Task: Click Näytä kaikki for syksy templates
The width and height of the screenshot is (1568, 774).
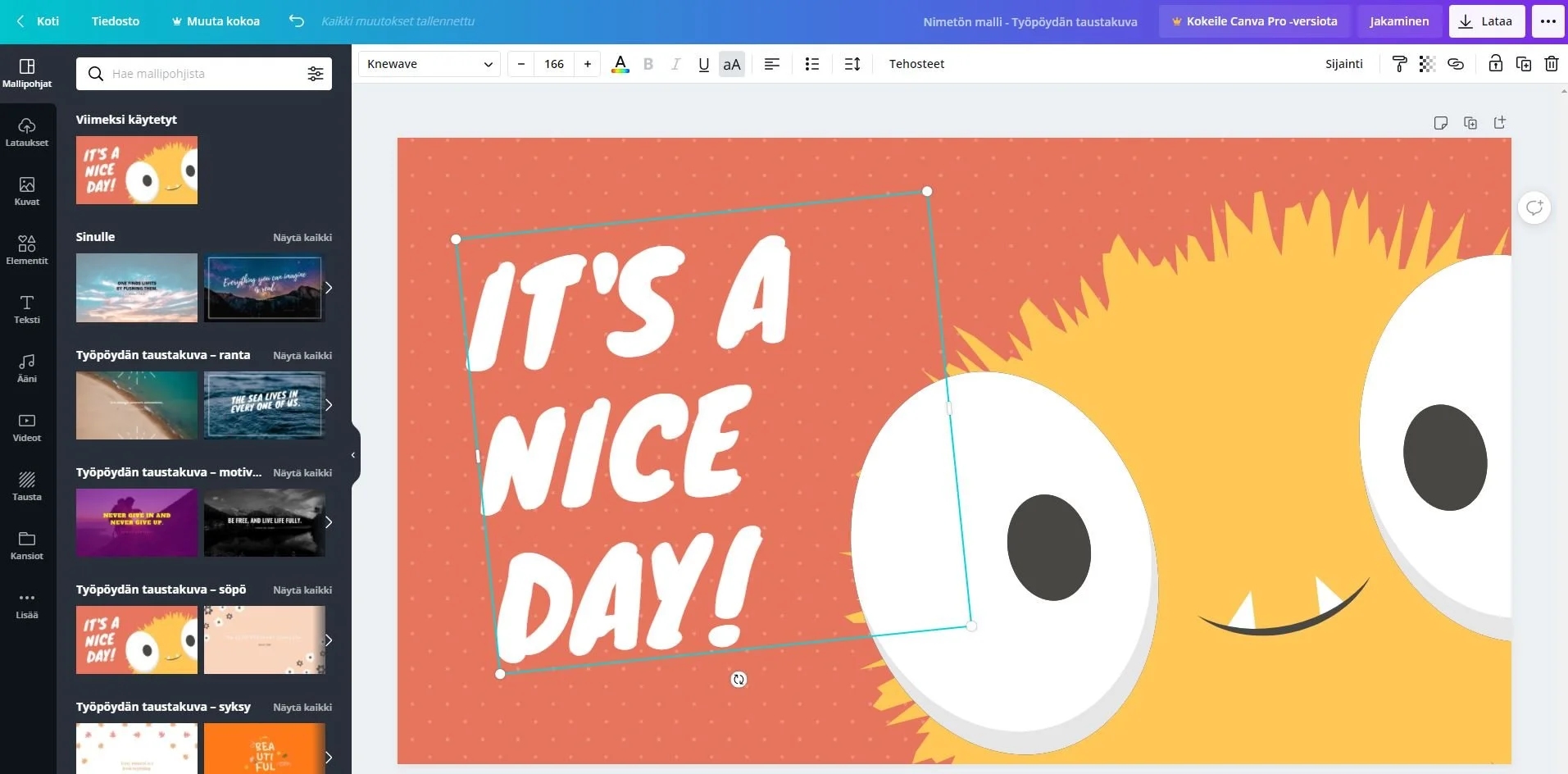Action: (x=302, y=708)
